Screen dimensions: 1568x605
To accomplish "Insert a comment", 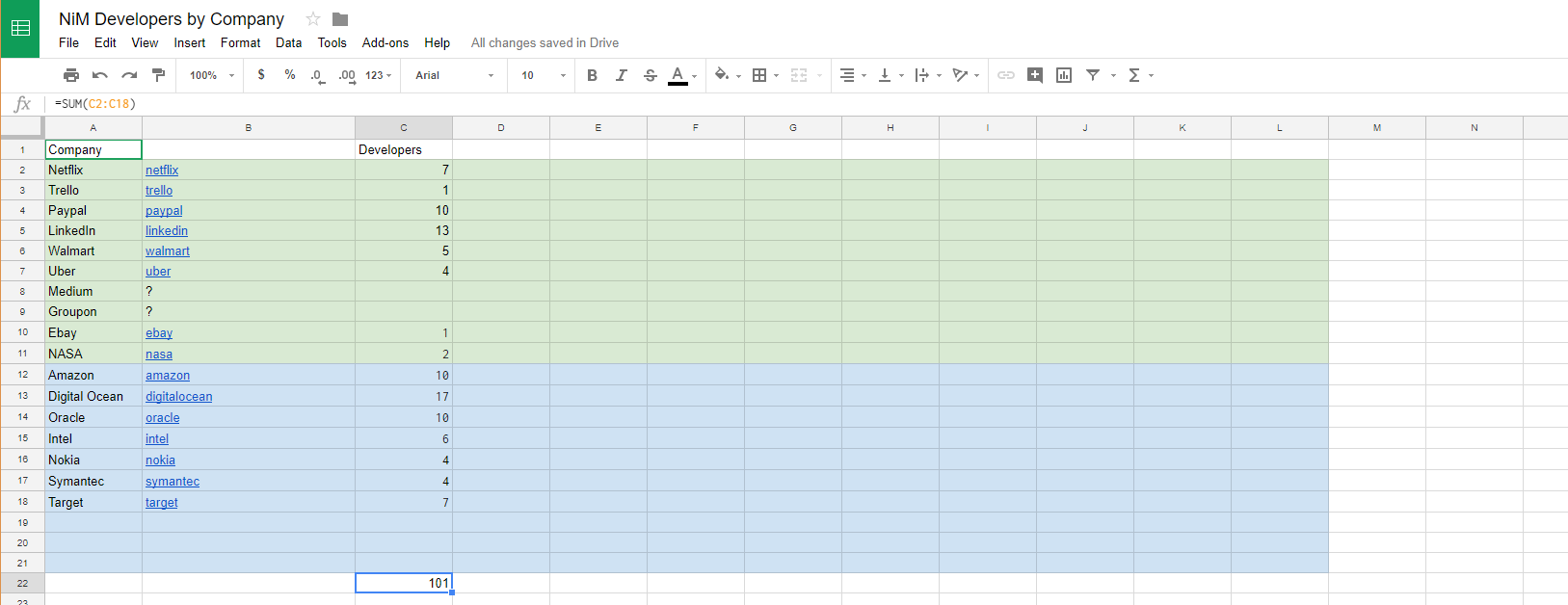I will pyautogui.click(x=1035, y=75).
